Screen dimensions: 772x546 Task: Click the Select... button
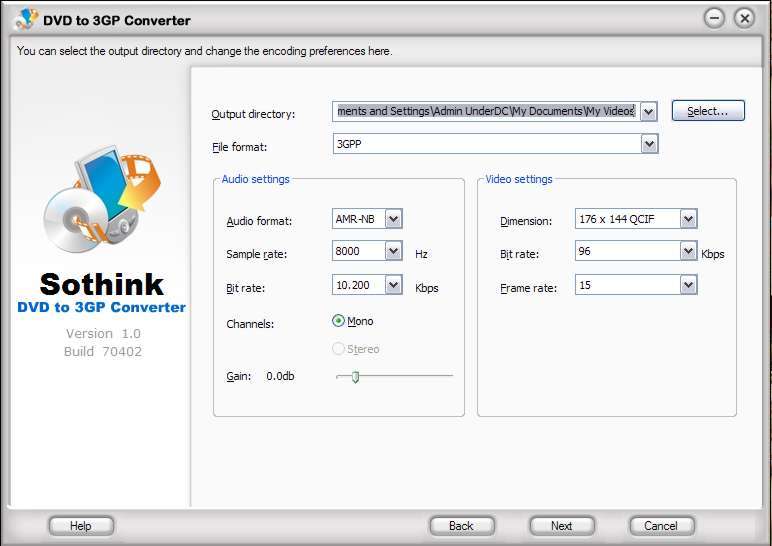708,111
